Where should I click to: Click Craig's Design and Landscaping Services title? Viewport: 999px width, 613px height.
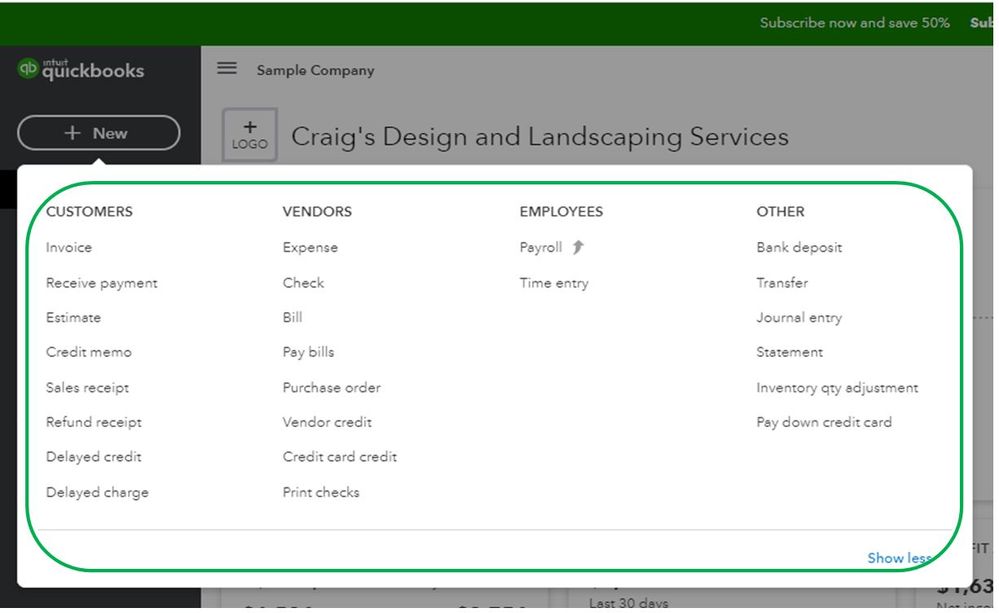540,136
